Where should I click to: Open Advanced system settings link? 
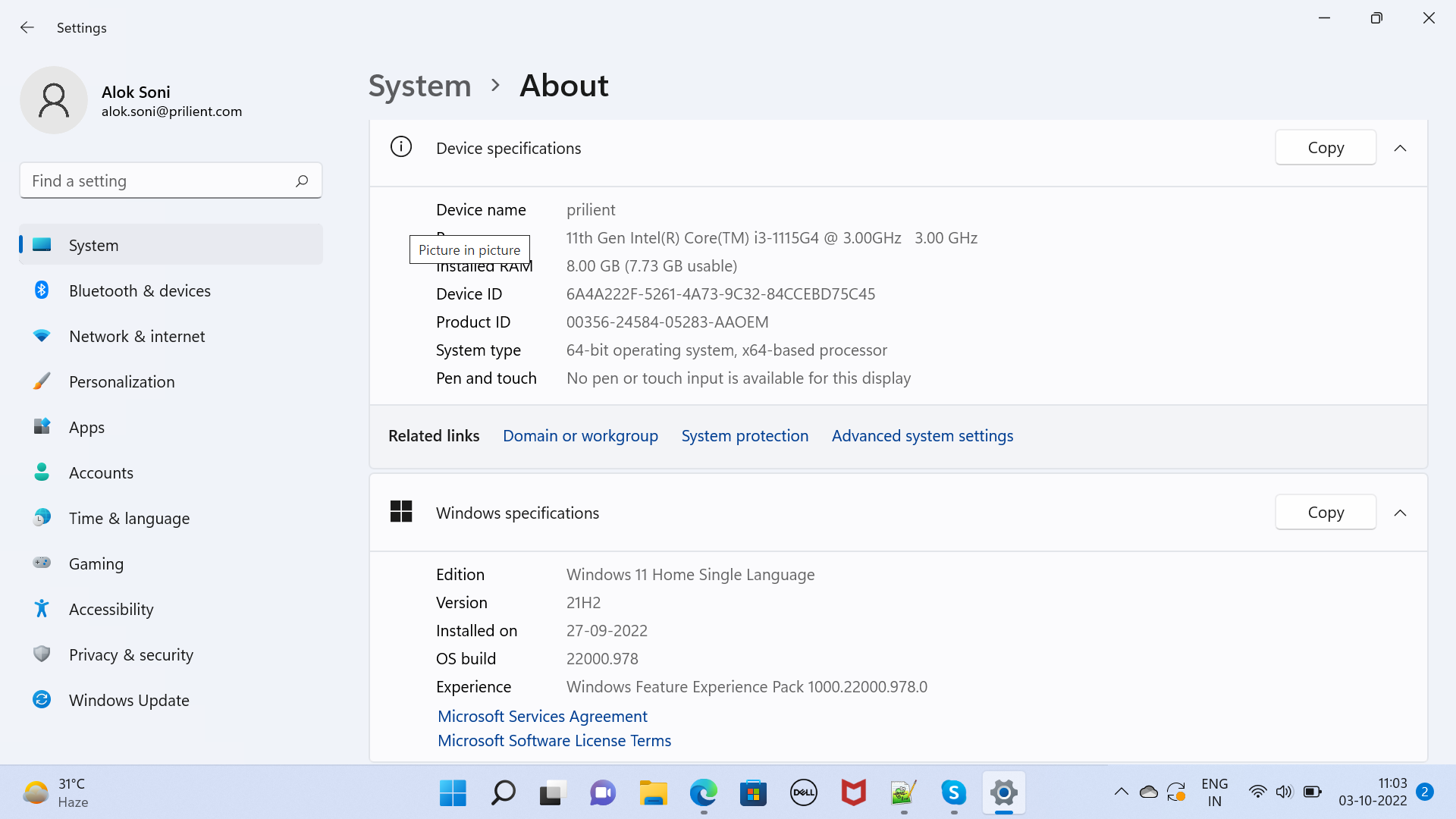(x=922, y=436)
